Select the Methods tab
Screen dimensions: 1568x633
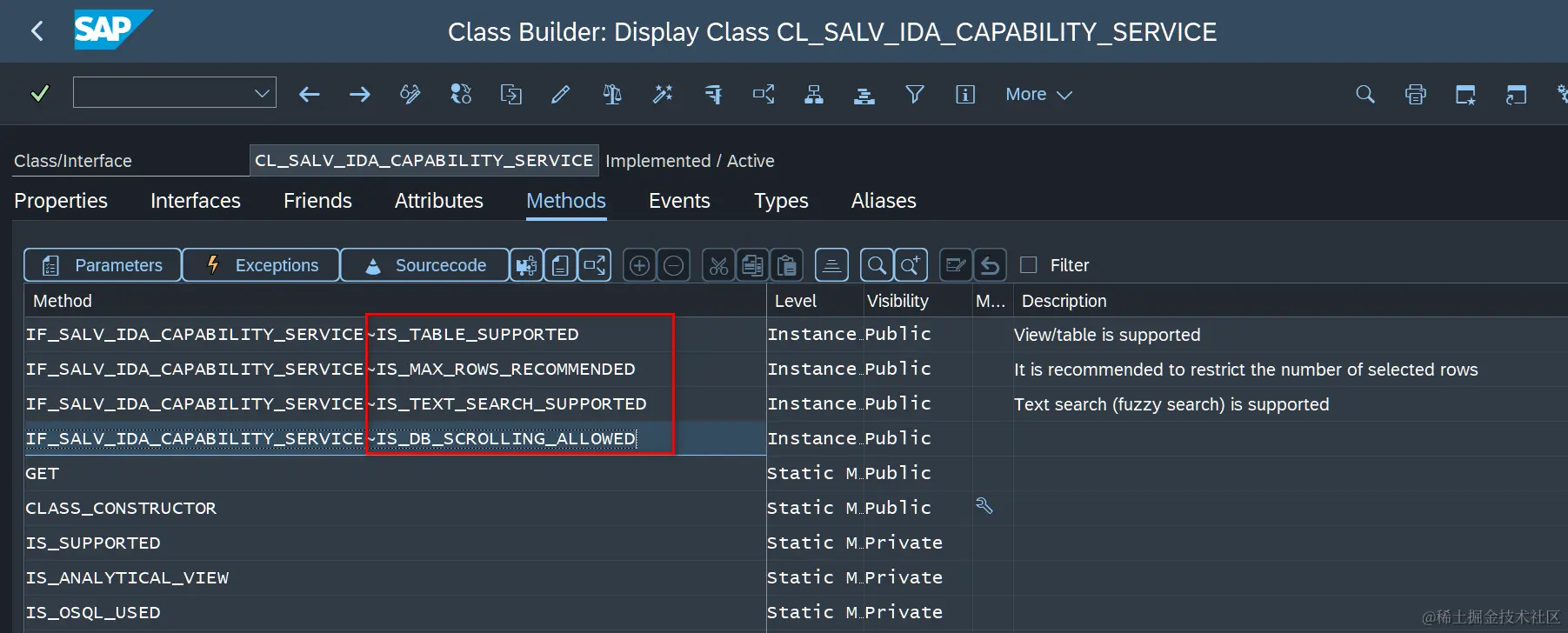[566, 201]
